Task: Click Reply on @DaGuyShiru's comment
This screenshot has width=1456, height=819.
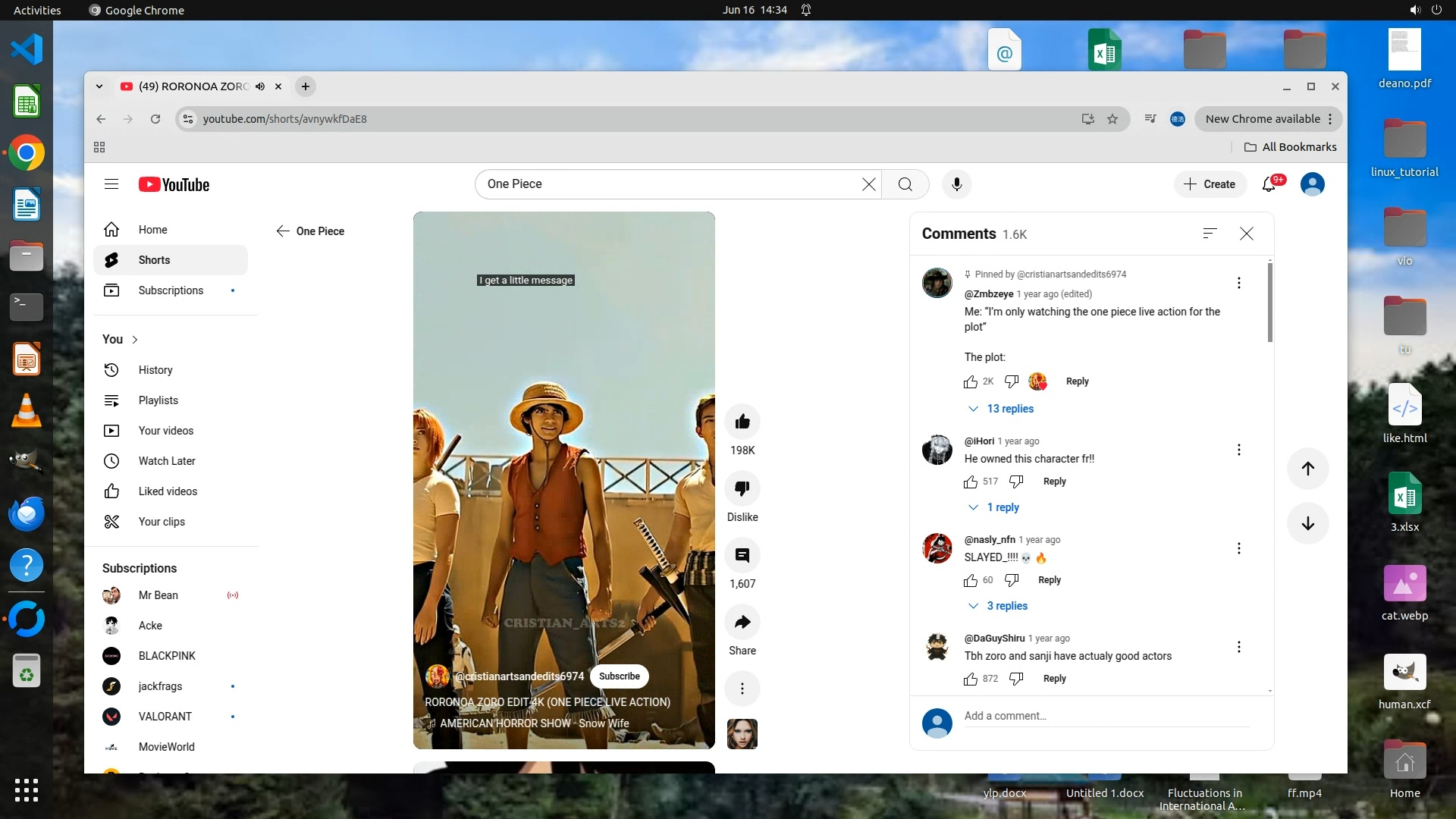Action: (1054, 679)
